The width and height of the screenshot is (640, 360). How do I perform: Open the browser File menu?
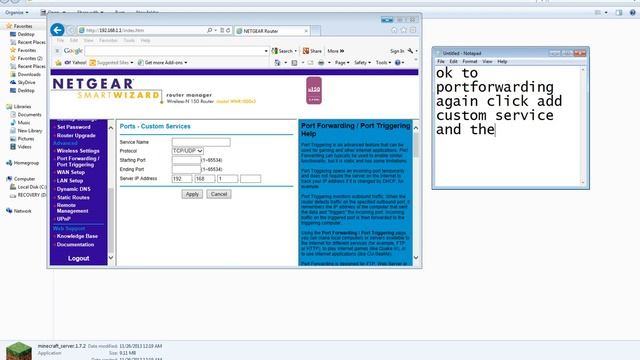coord(60,40)
